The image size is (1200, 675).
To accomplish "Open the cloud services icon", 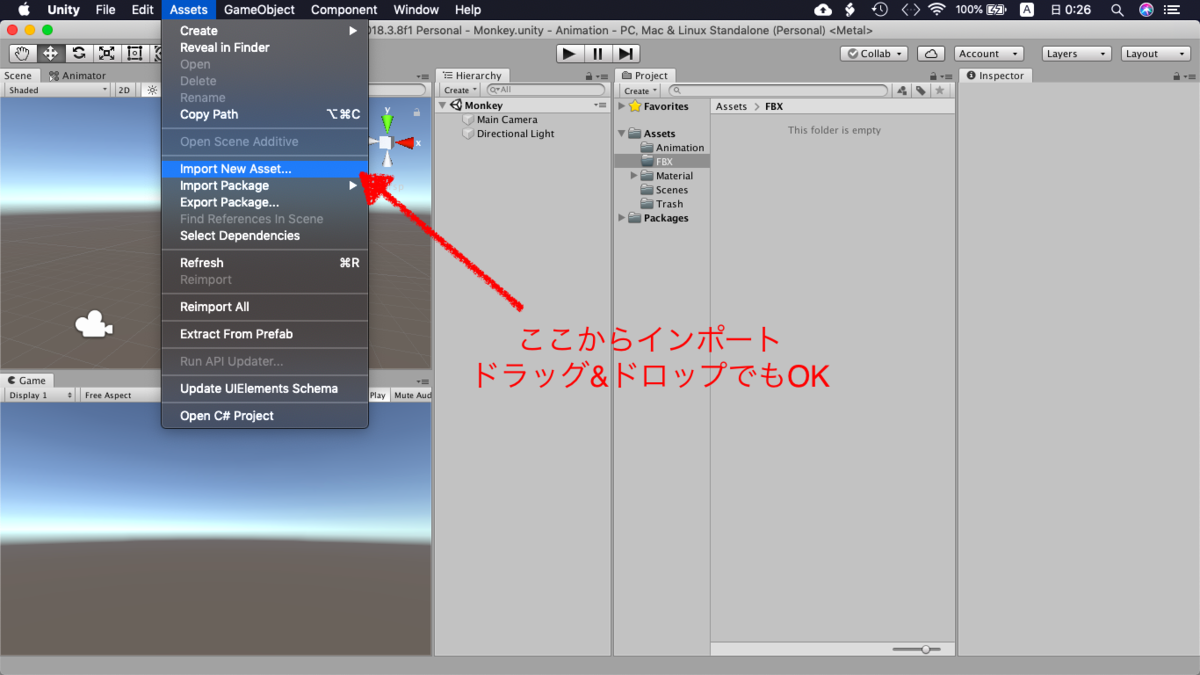I will click(931, 54).
